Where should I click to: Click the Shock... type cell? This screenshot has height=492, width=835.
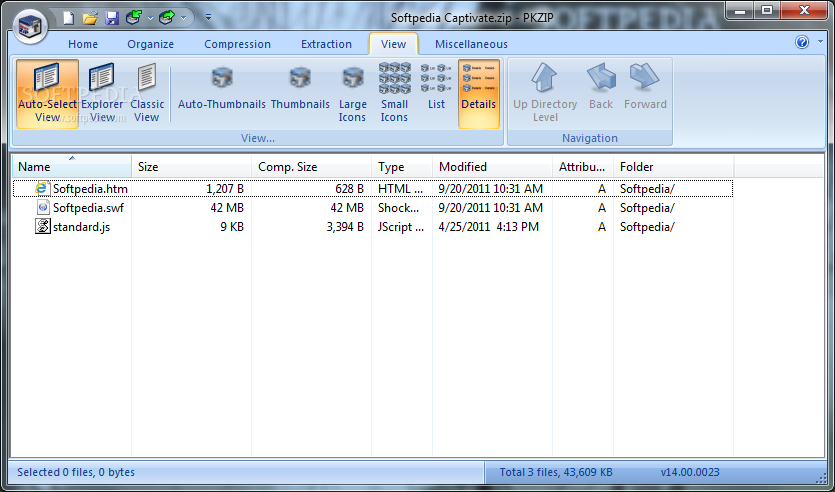[x=398, y=208]
